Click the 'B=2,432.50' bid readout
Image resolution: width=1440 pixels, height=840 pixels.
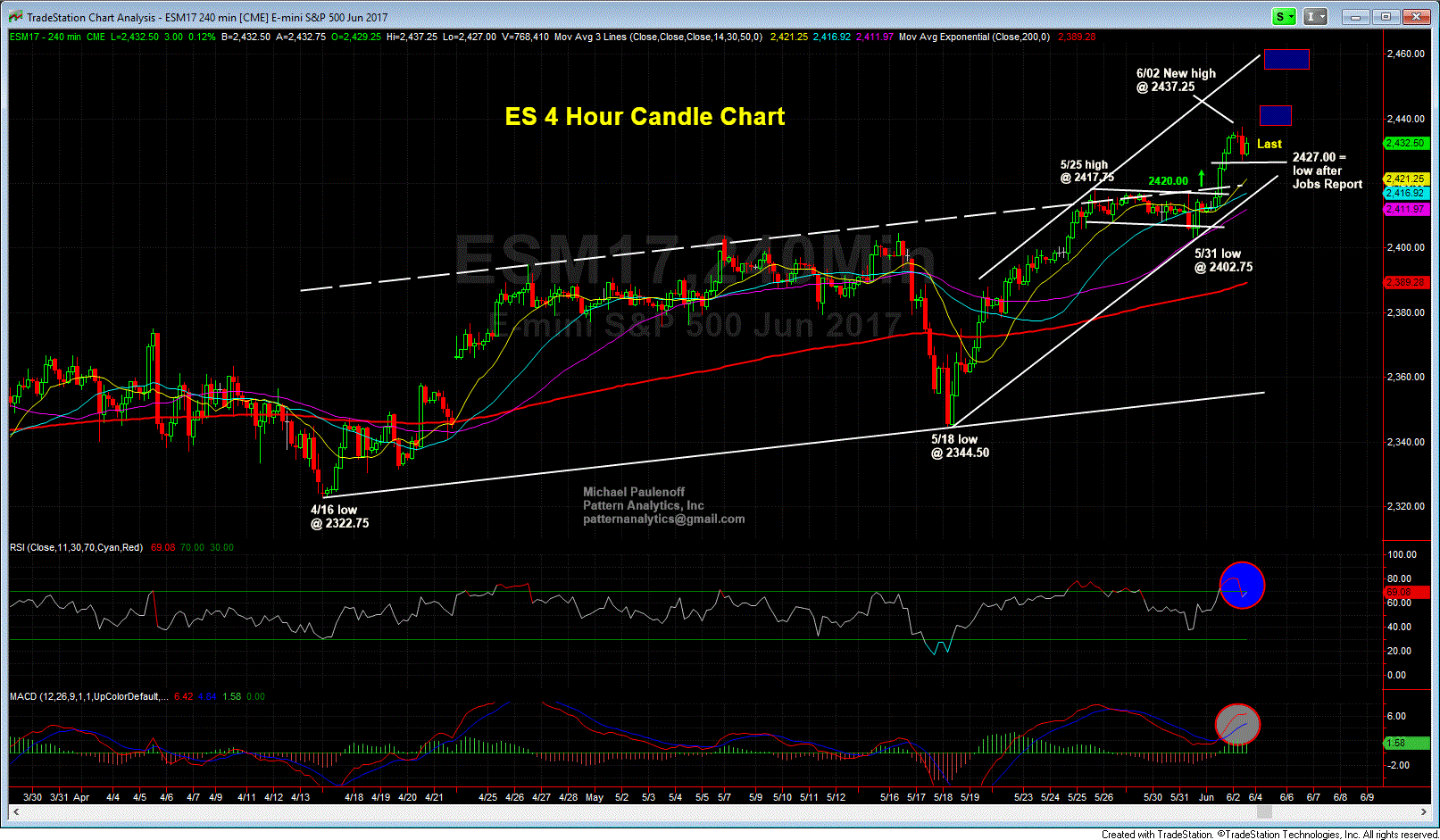pyautogui.click(x=246, y=37)
